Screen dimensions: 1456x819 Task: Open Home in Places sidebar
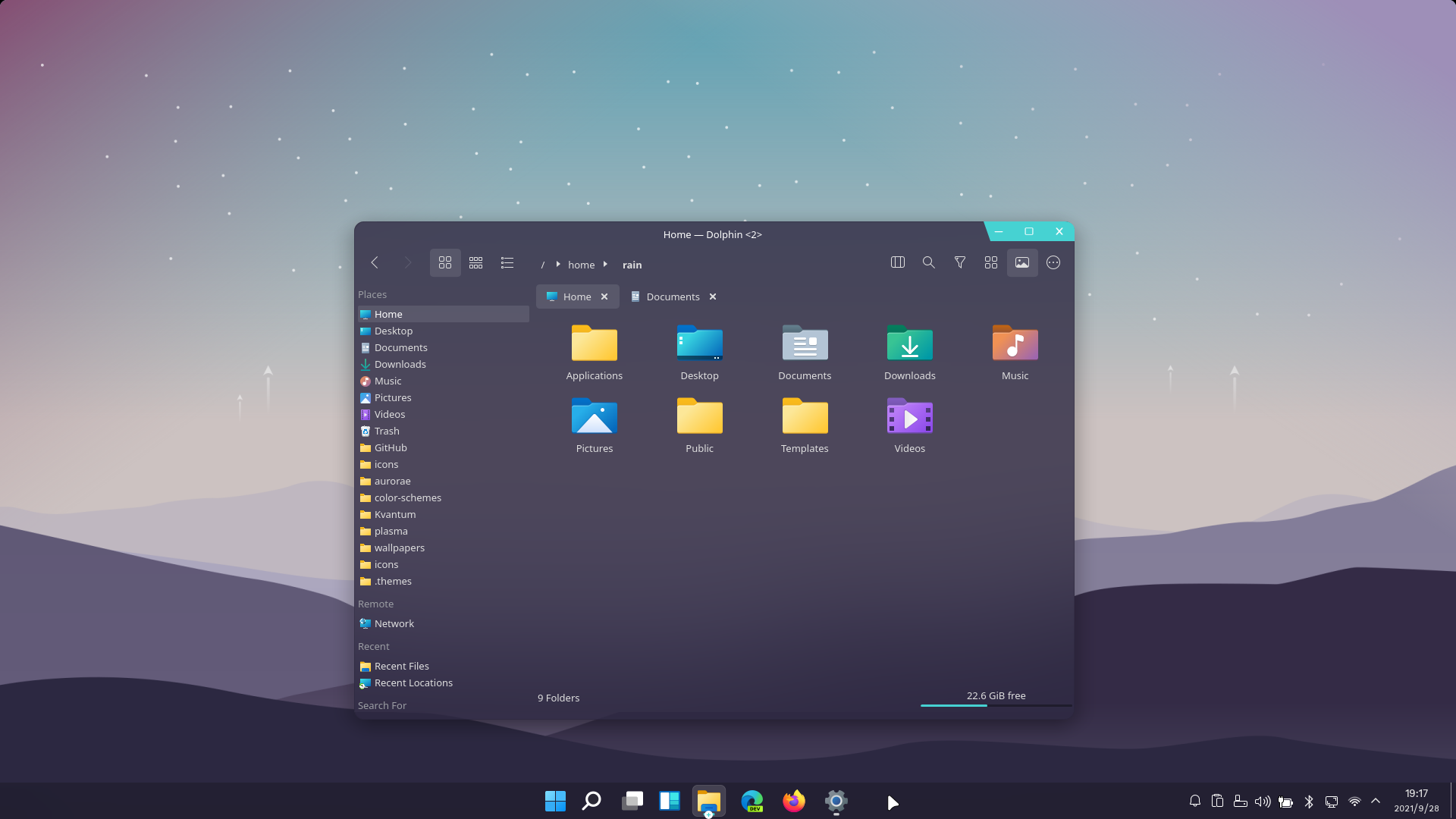click(x=444, y=314)
